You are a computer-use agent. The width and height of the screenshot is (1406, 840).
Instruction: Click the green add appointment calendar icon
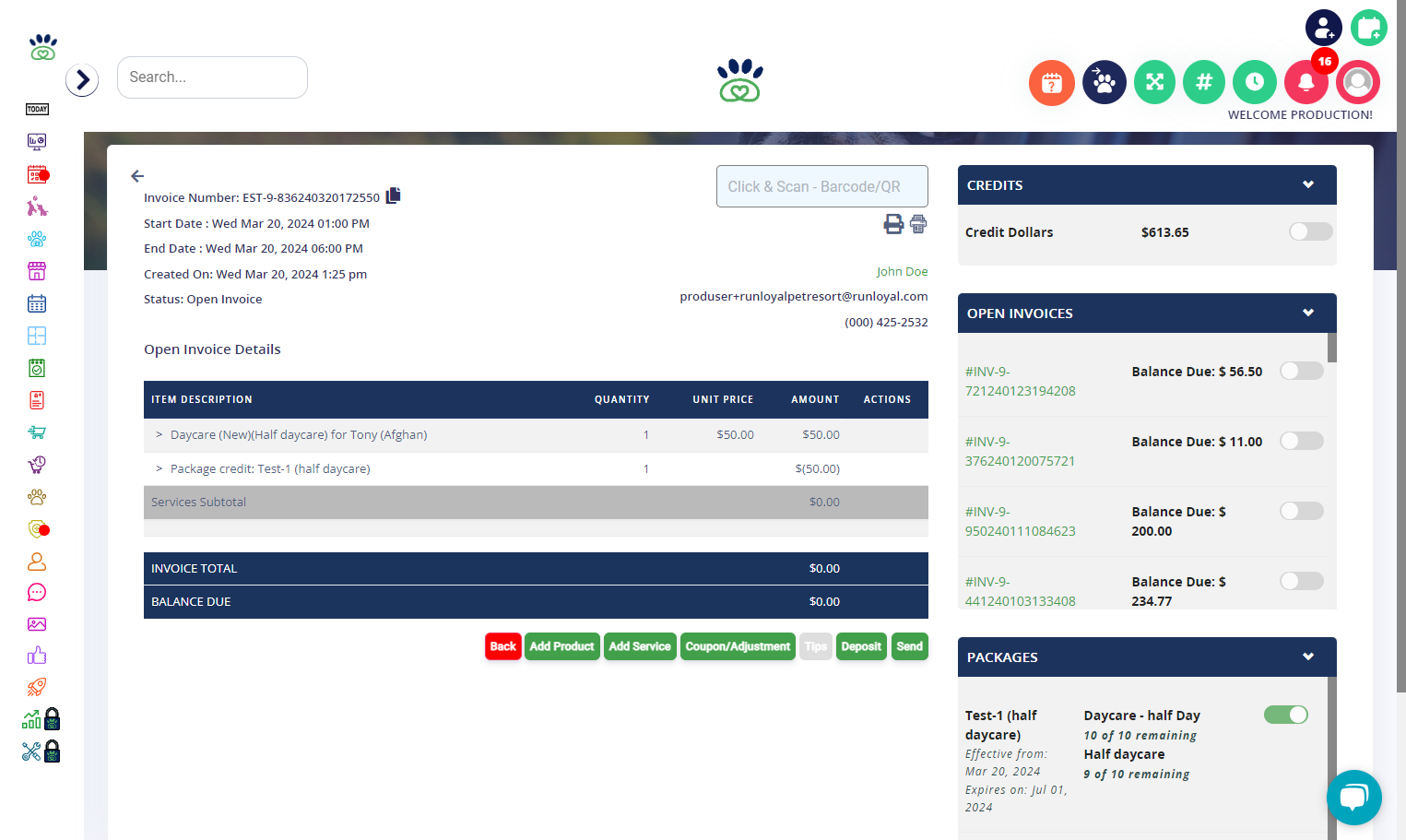(1369, 28)
